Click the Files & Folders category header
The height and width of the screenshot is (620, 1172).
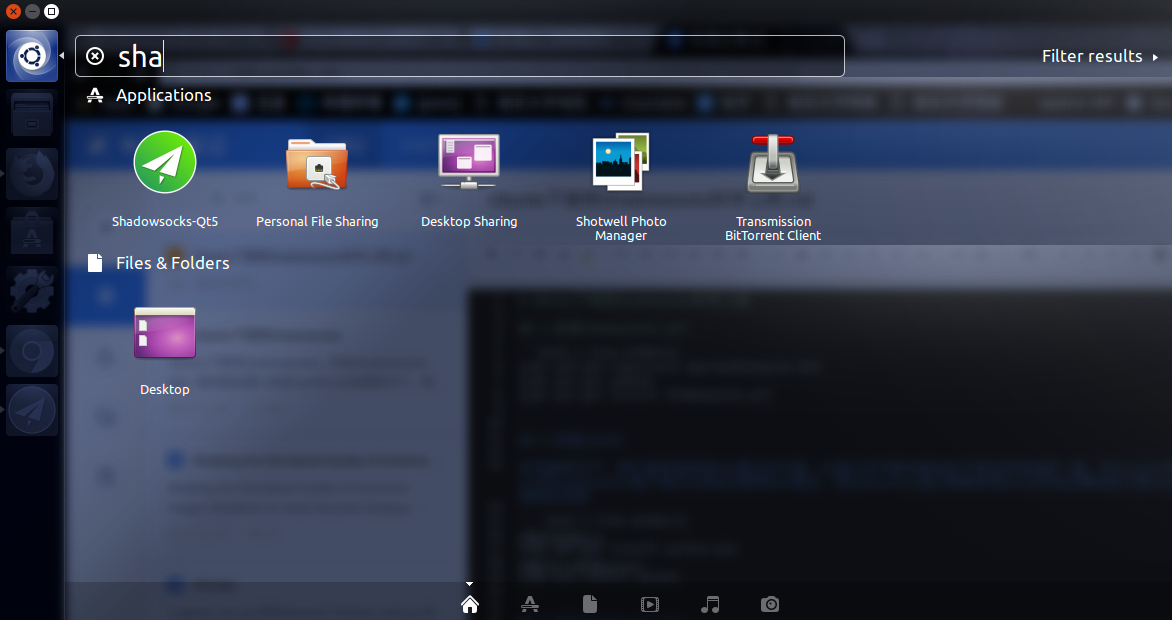point(158,263)
